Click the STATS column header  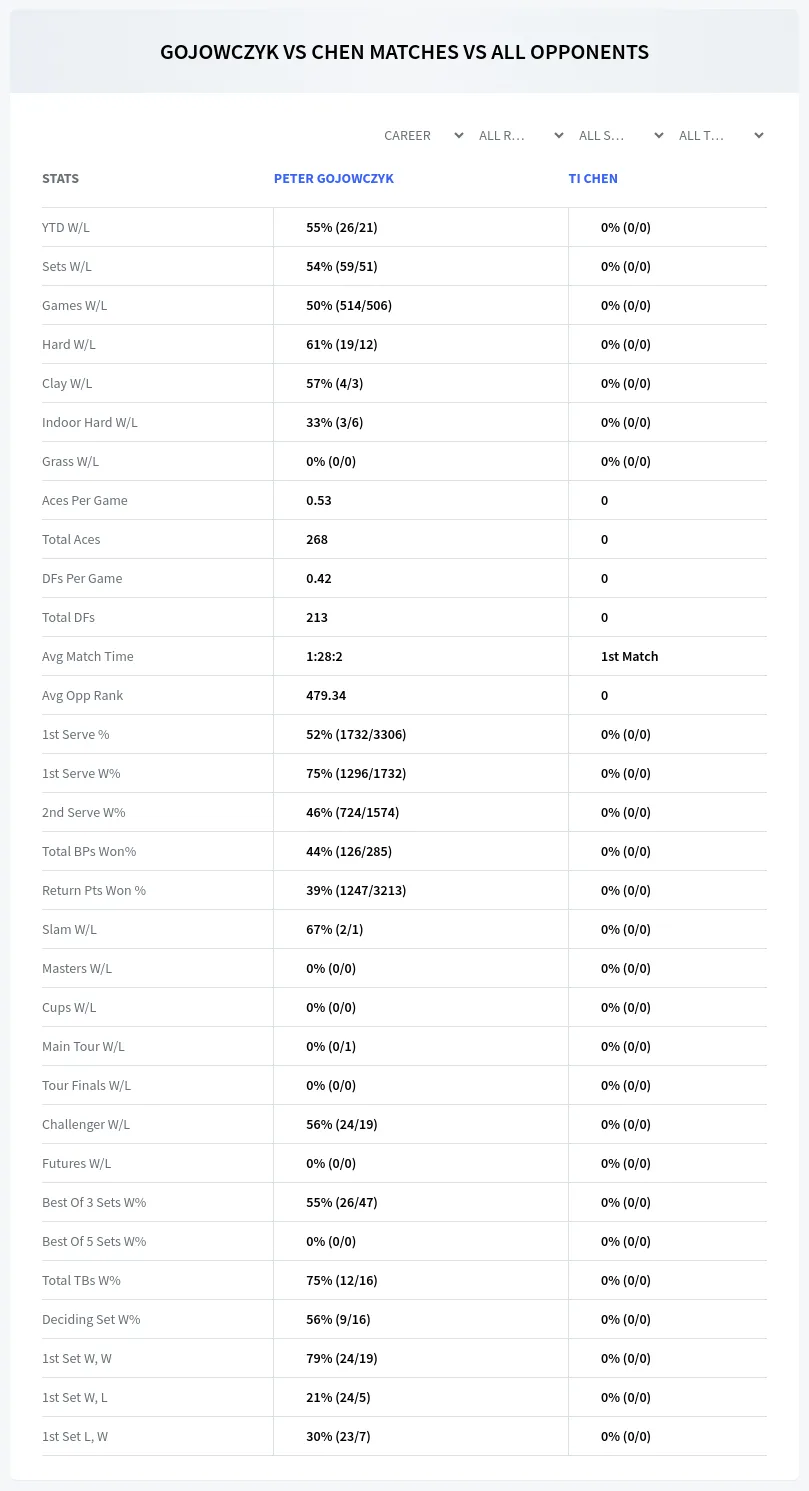coord(60,178)
